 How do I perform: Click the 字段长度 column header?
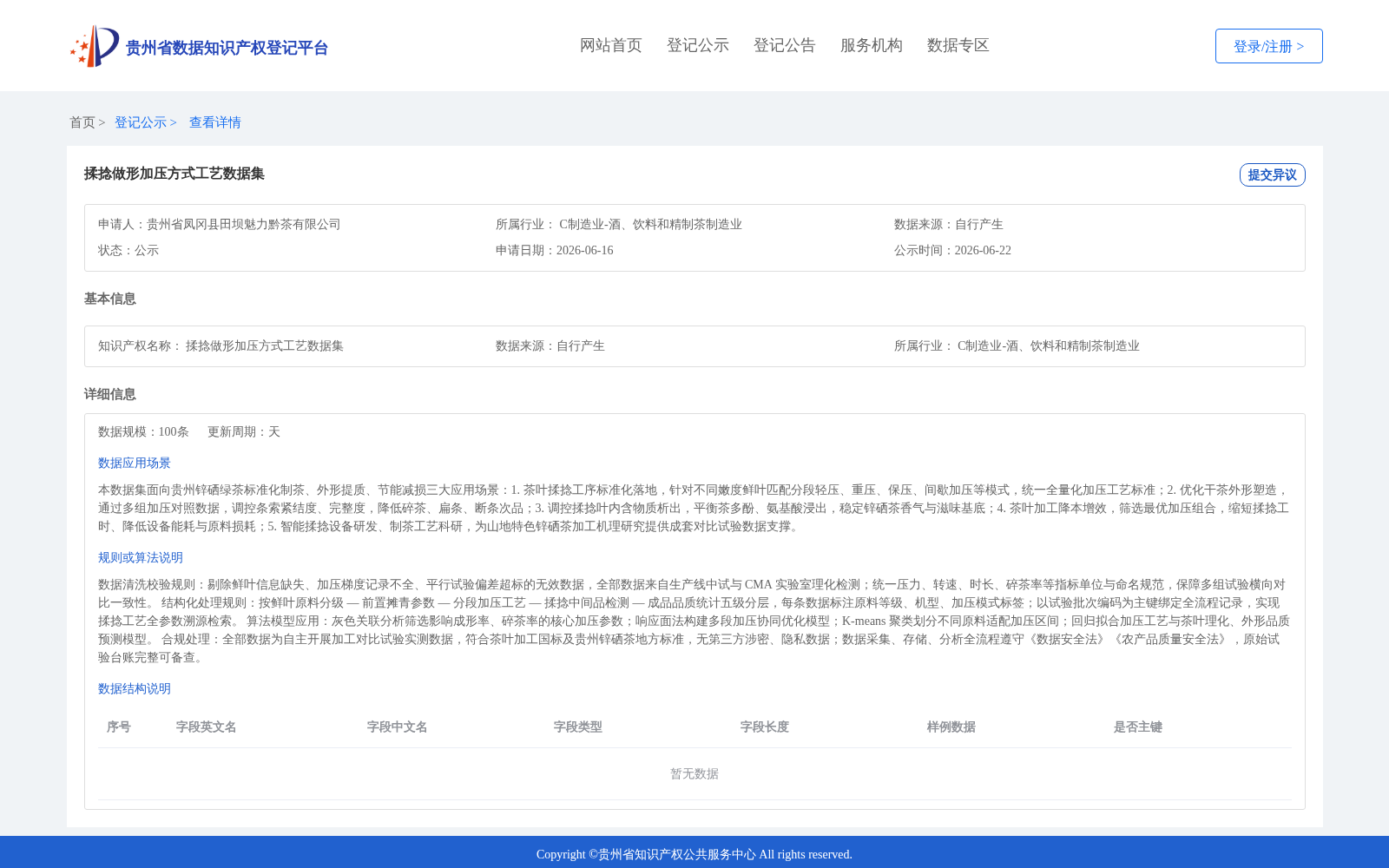[x=765, y=727]
